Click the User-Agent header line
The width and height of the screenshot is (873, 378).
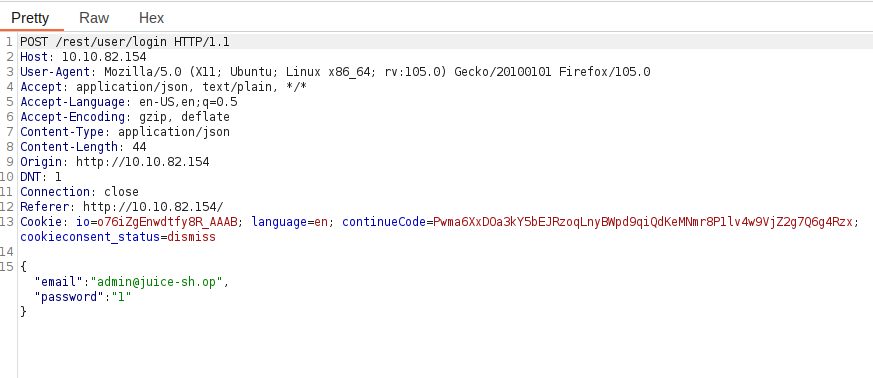pos(335,72)
